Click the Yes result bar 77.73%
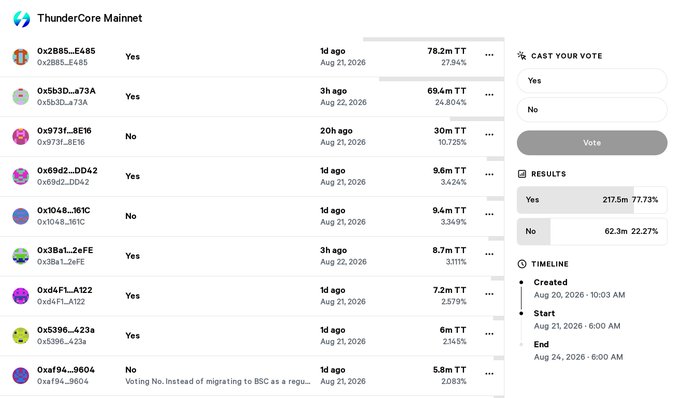 coord(592,200)
